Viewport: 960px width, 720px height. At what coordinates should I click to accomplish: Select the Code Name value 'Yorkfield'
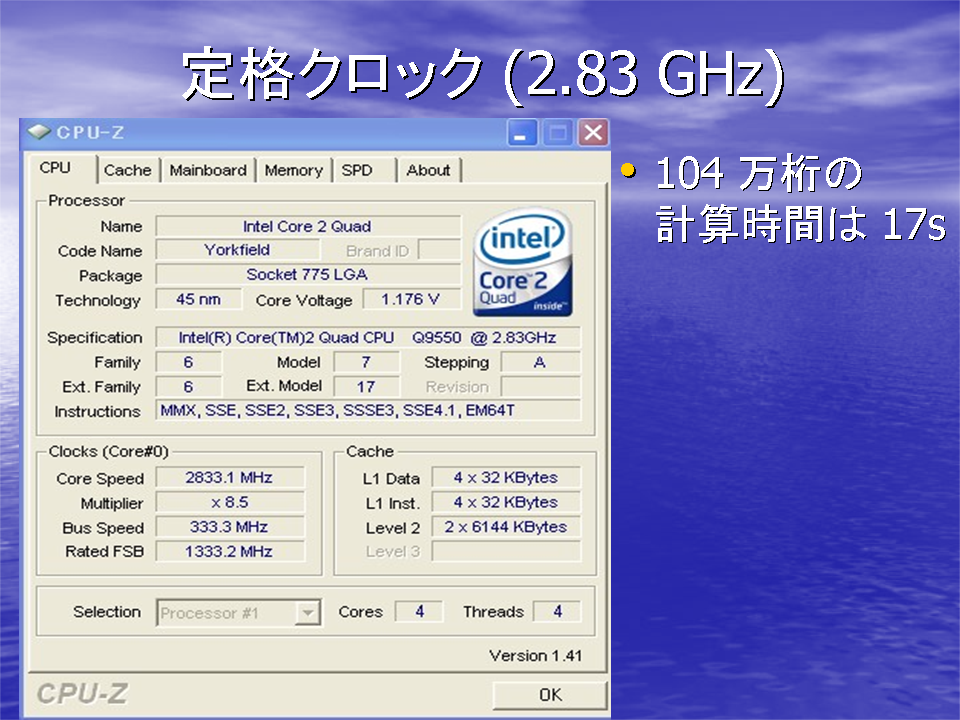(x=238, y=250)
